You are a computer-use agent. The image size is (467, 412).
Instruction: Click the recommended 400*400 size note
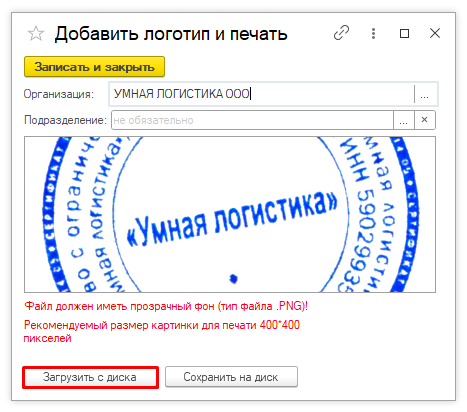(x=162, y=331)
